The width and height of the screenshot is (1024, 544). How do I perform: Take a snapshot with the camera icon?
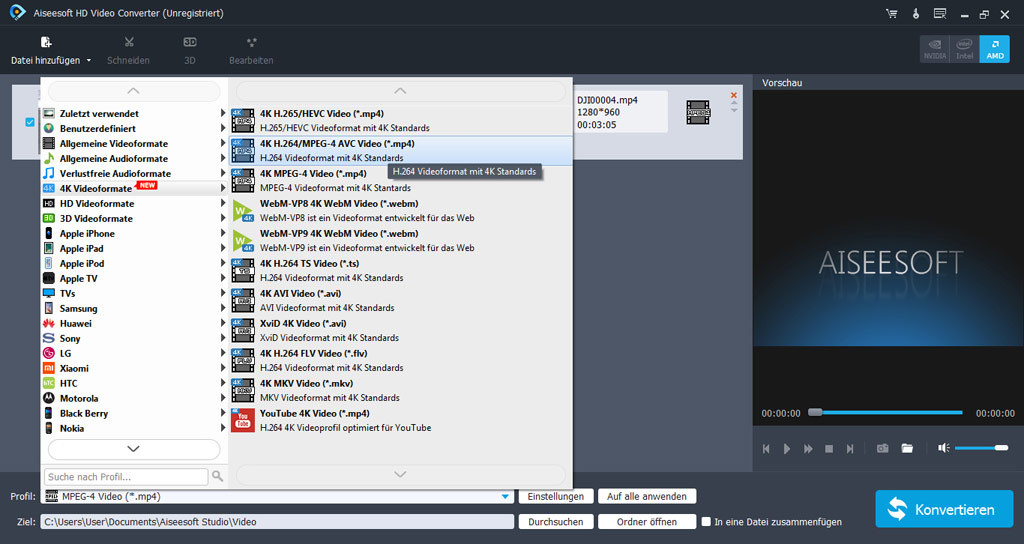point(882,449)
